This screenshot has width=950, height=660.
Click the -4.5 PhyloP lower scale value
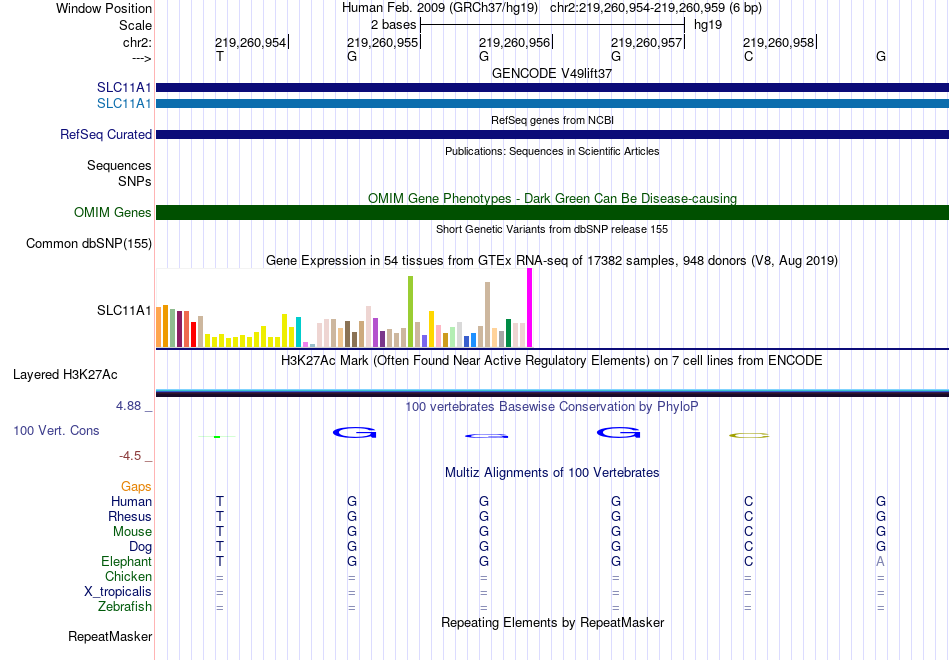[130, 456]
